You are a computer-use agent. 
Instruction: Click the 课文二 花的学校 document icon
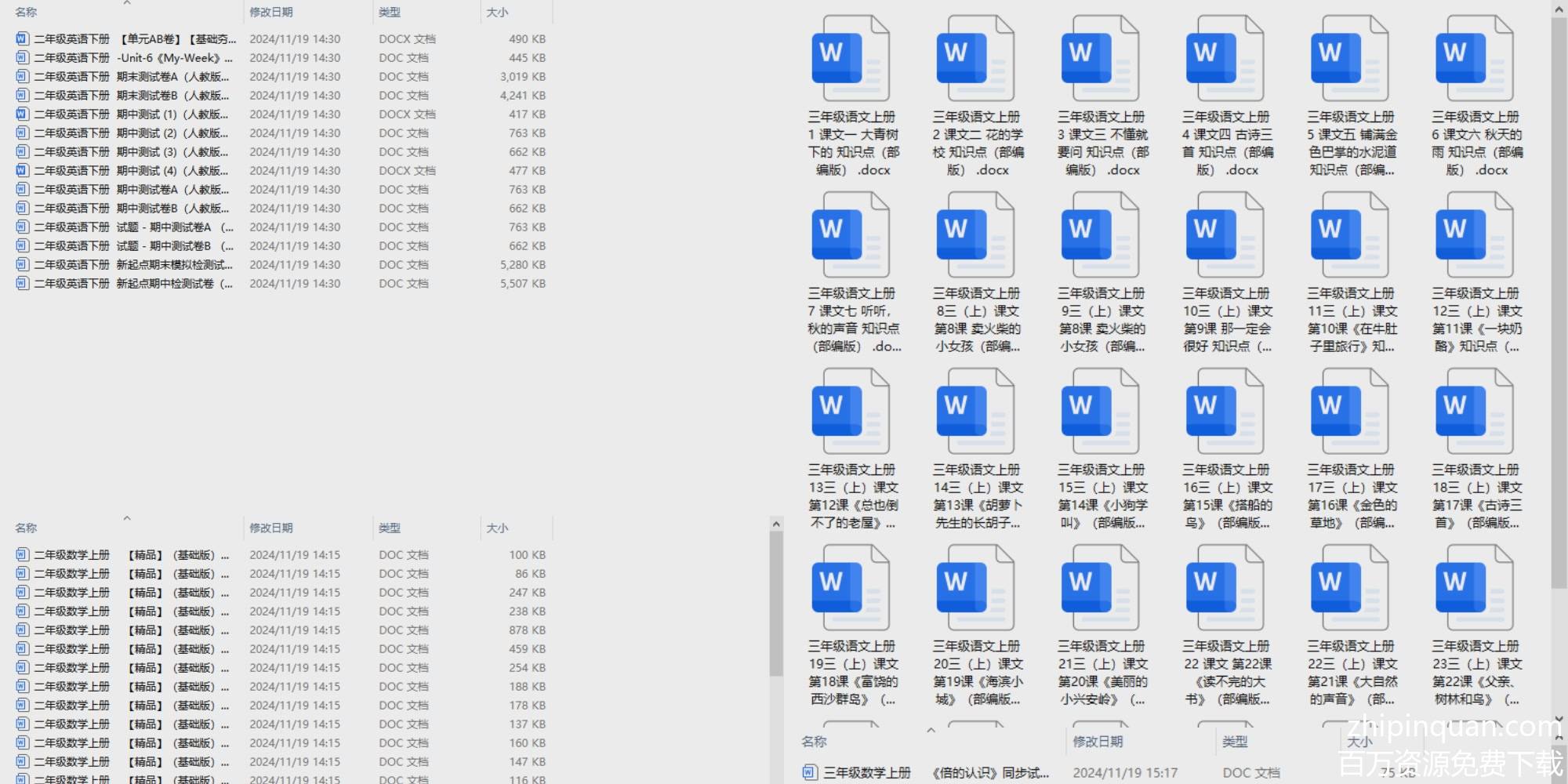(975, 60)
